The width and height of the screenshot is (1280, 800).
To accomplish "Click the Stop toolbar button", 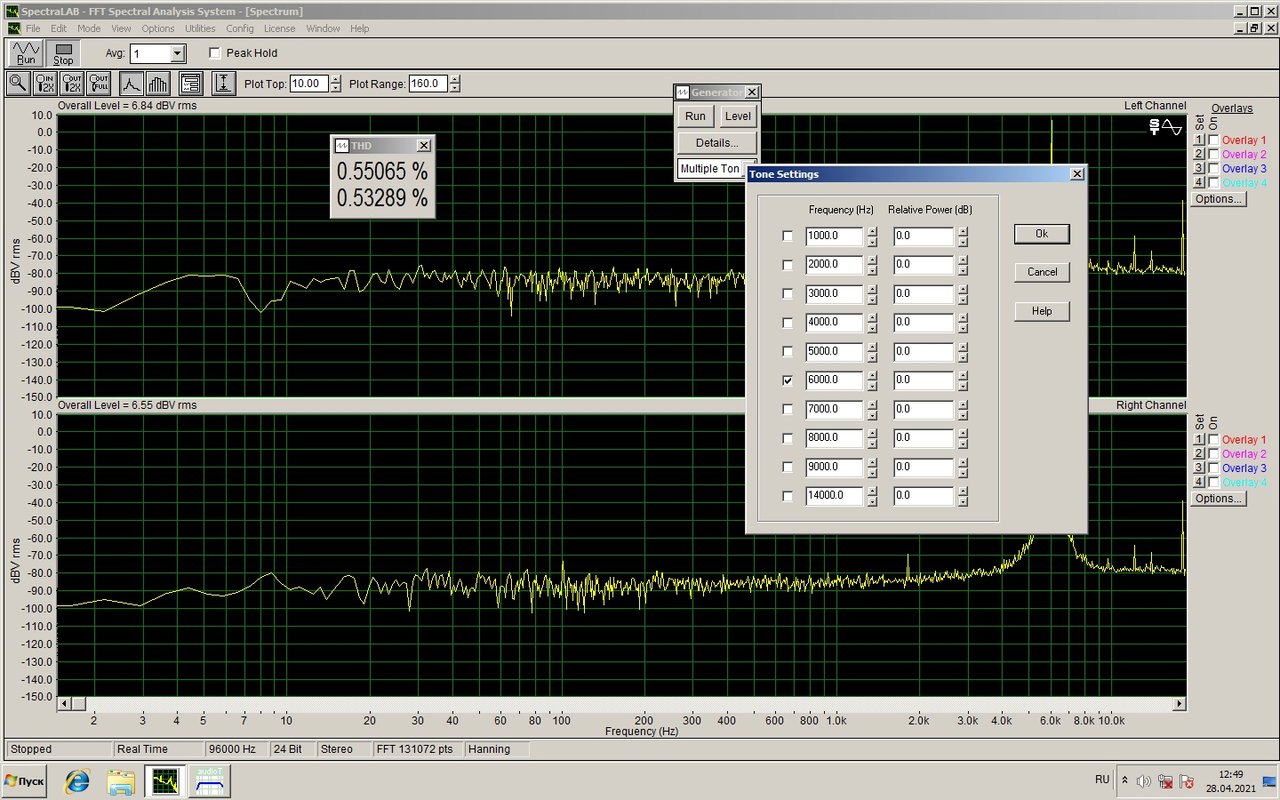I will point(64,53).
